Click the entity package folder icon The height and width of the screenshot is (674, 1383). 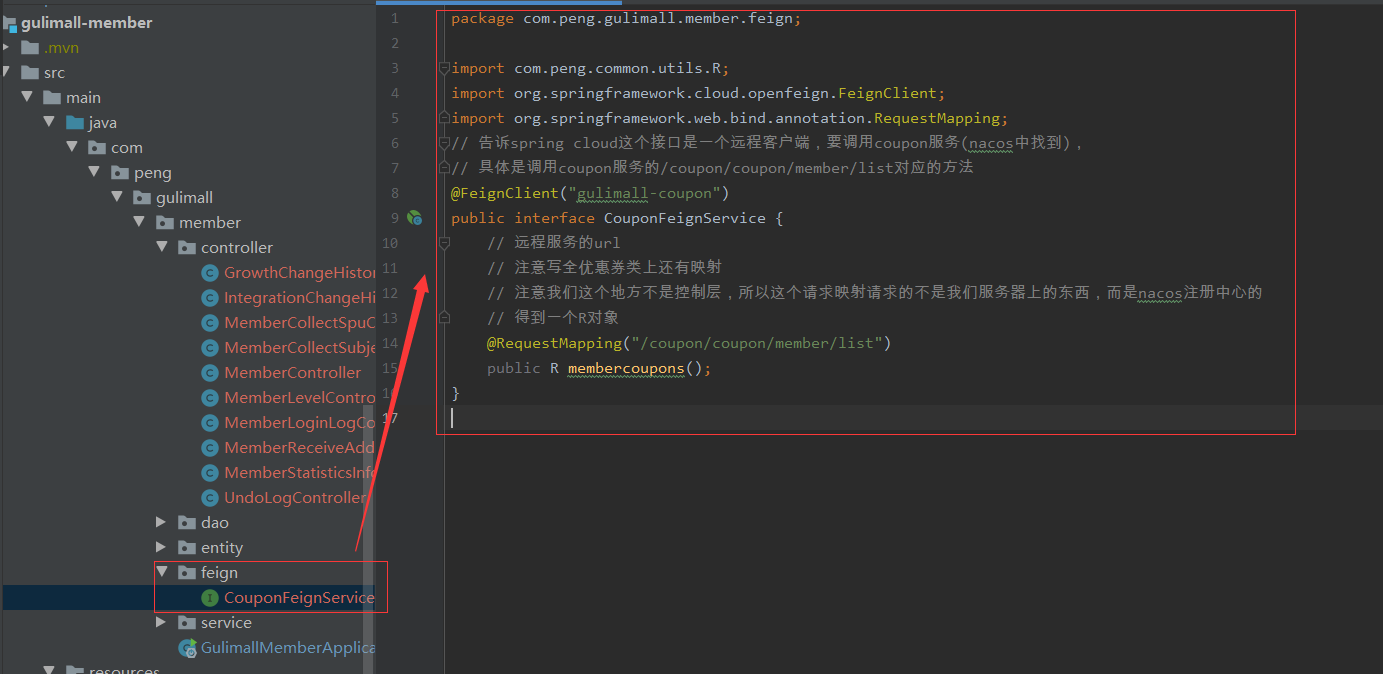coord(187,547)
